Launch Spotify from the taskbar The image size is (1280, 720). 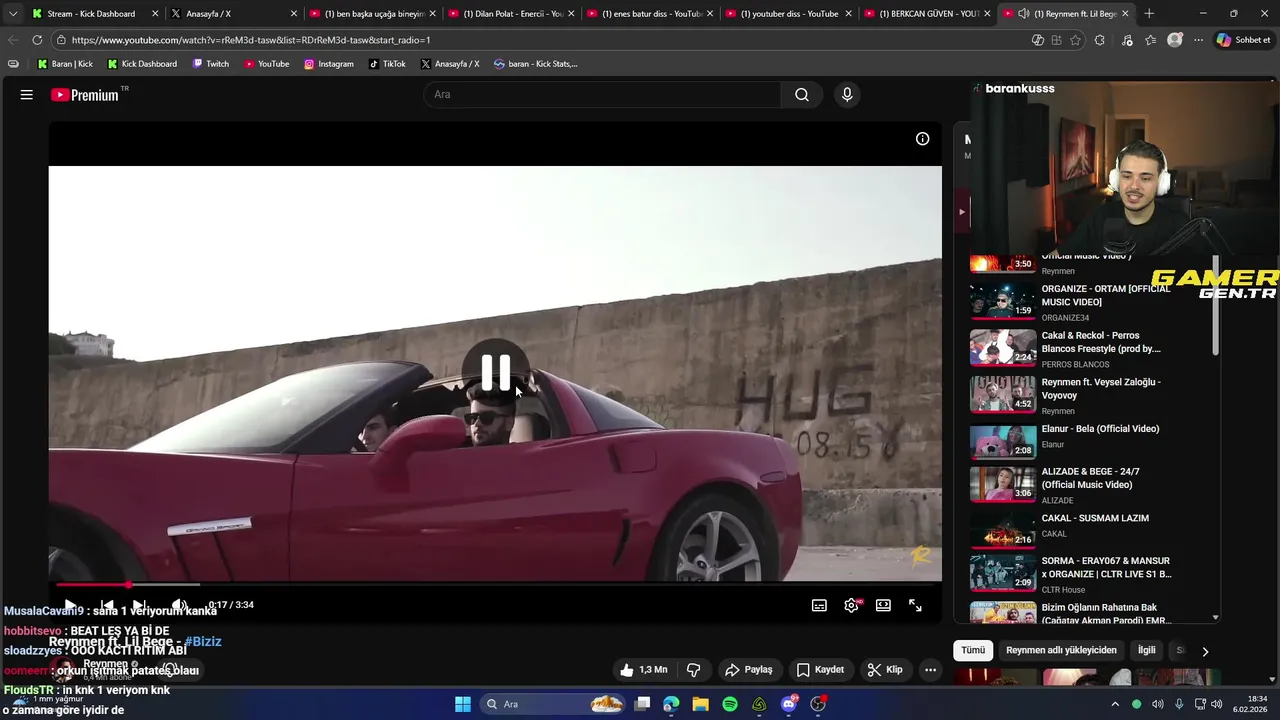(730, 704)
